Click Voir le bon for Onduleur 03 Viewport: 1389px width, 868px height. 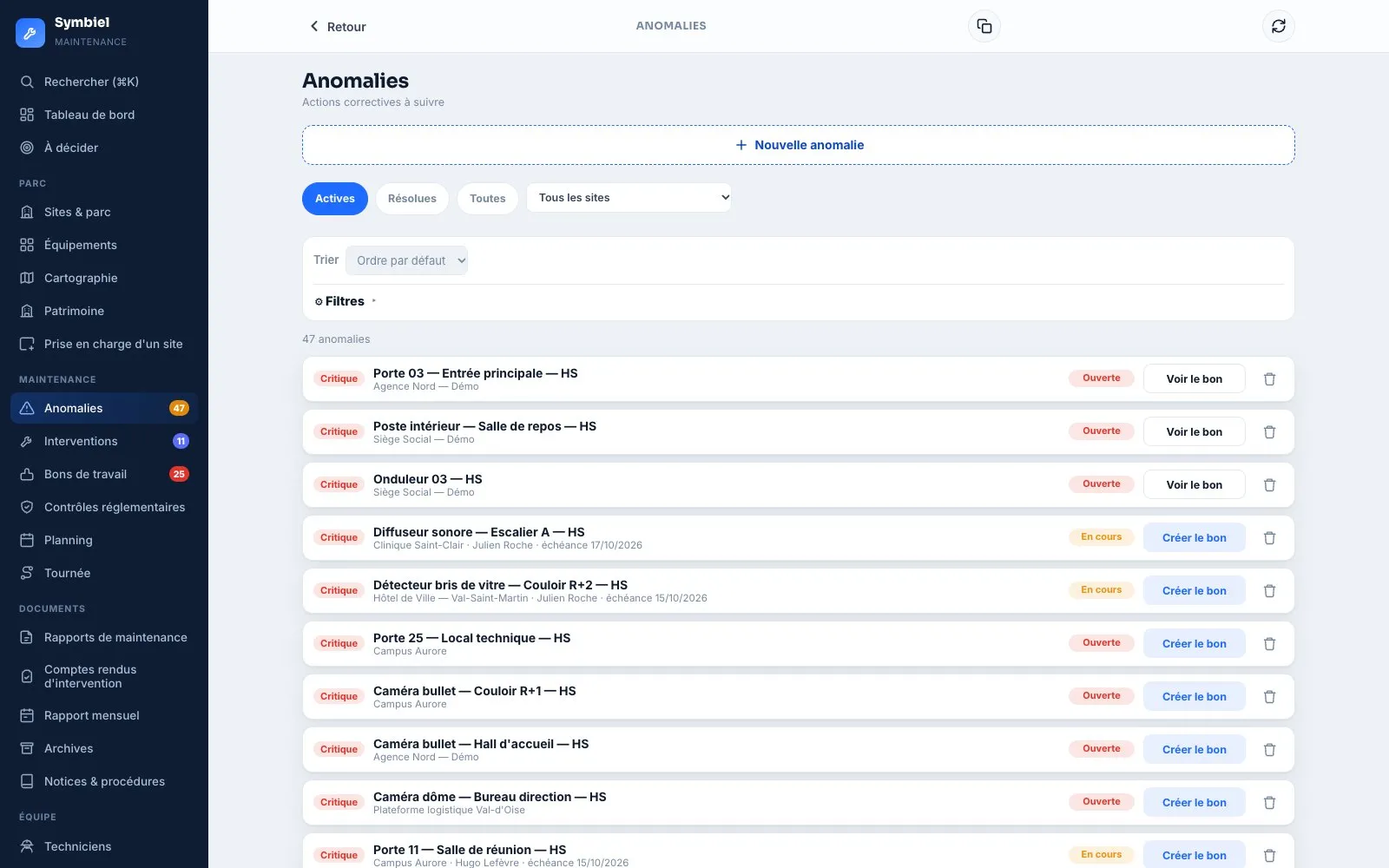[1195, 485]
